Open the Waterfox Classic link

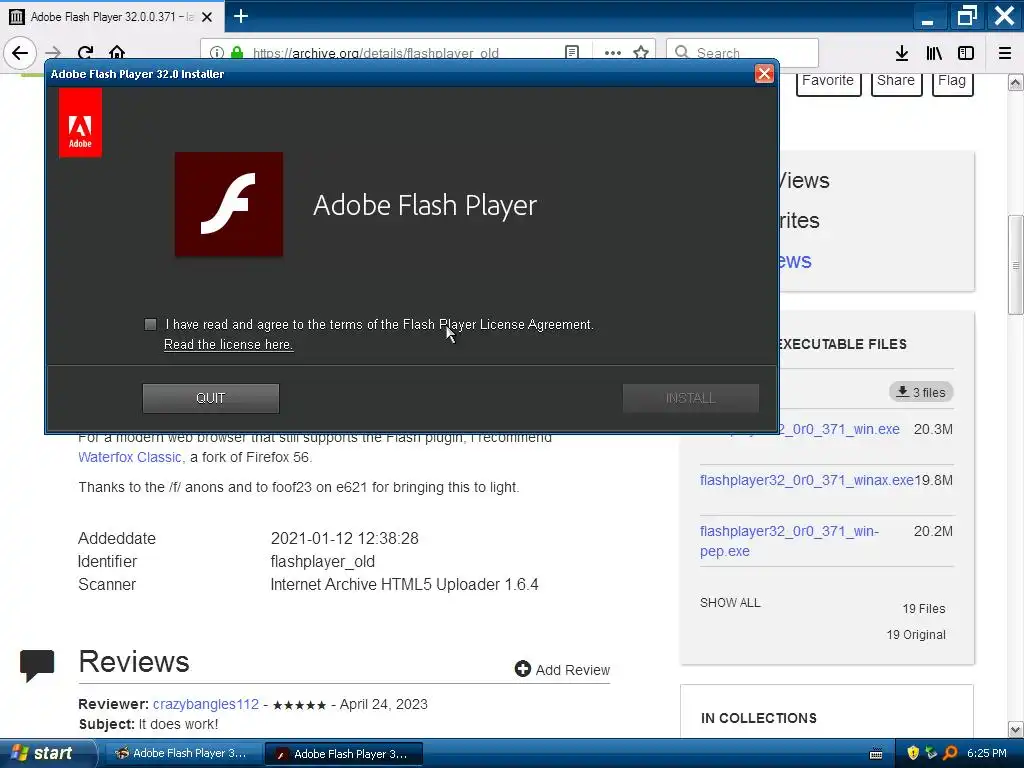point(129,457)
